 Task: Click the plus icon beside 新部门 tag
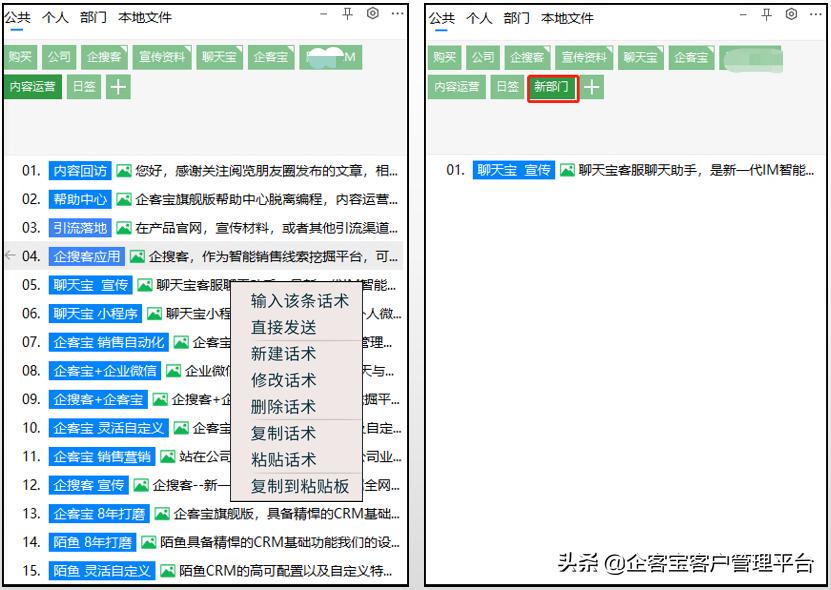point(589,87)
